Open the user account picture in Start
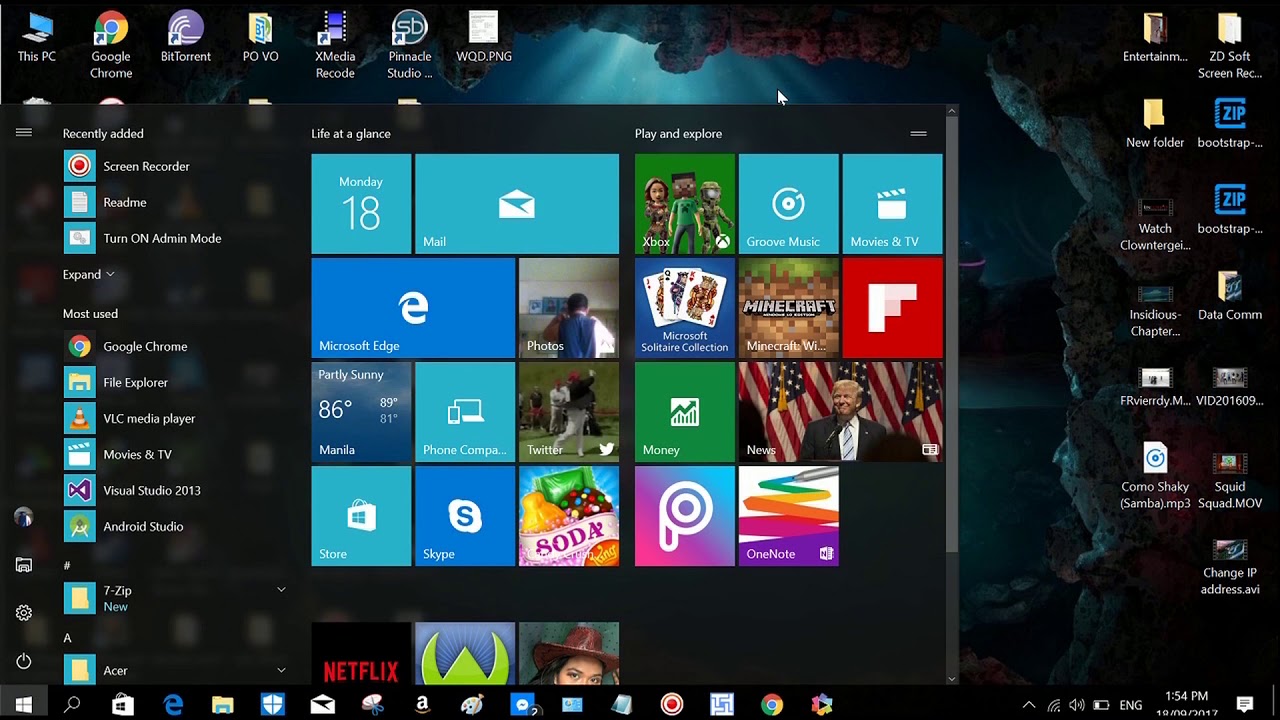Screen dimensions: 1280x720 pos(24,517)
